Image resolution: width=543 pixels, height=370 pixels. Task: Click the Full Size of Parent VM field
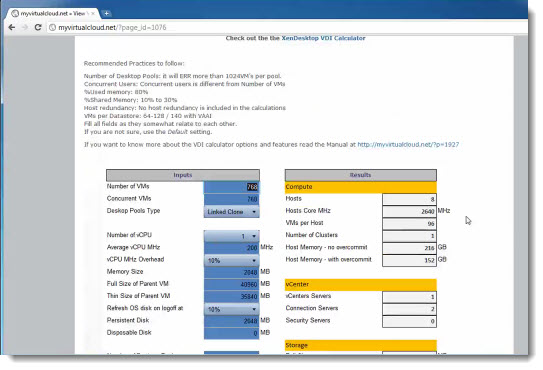(231, 284)
